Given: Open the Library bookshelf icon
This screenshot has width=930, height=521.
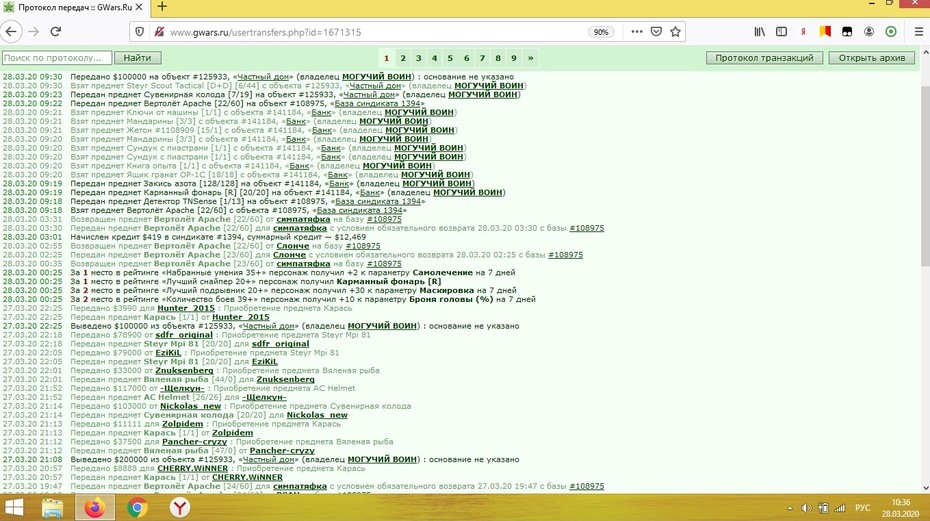Looking at the screenshot, I should (x=759, y=32).
